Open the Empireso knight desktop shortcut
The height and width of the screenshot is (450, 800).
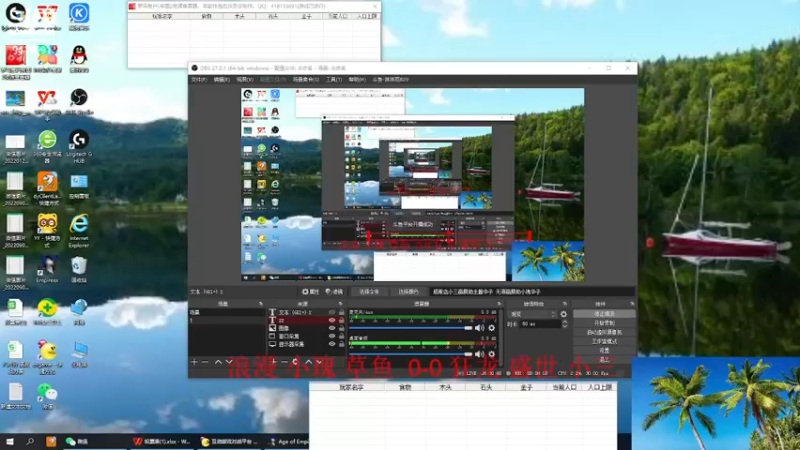[x=47, y=269]
